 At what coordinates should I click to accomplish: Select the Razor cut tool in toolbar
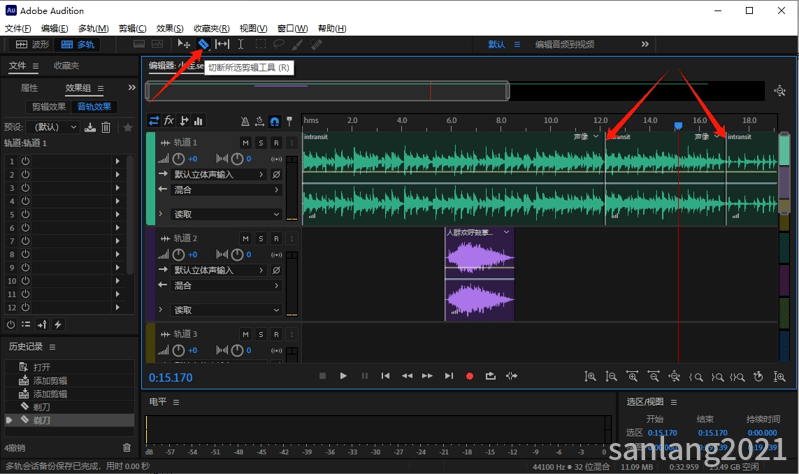(203, 44)
